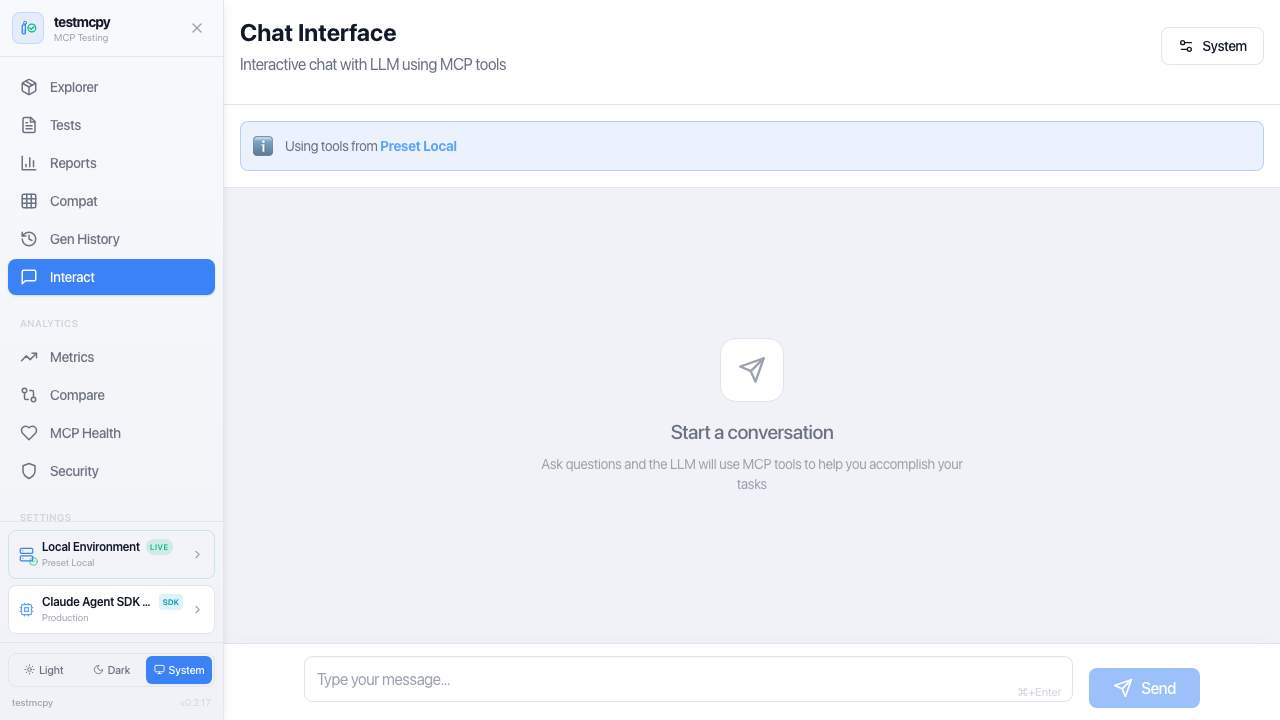Select the System theme option
1280x720 pixels.
(179, 670)
